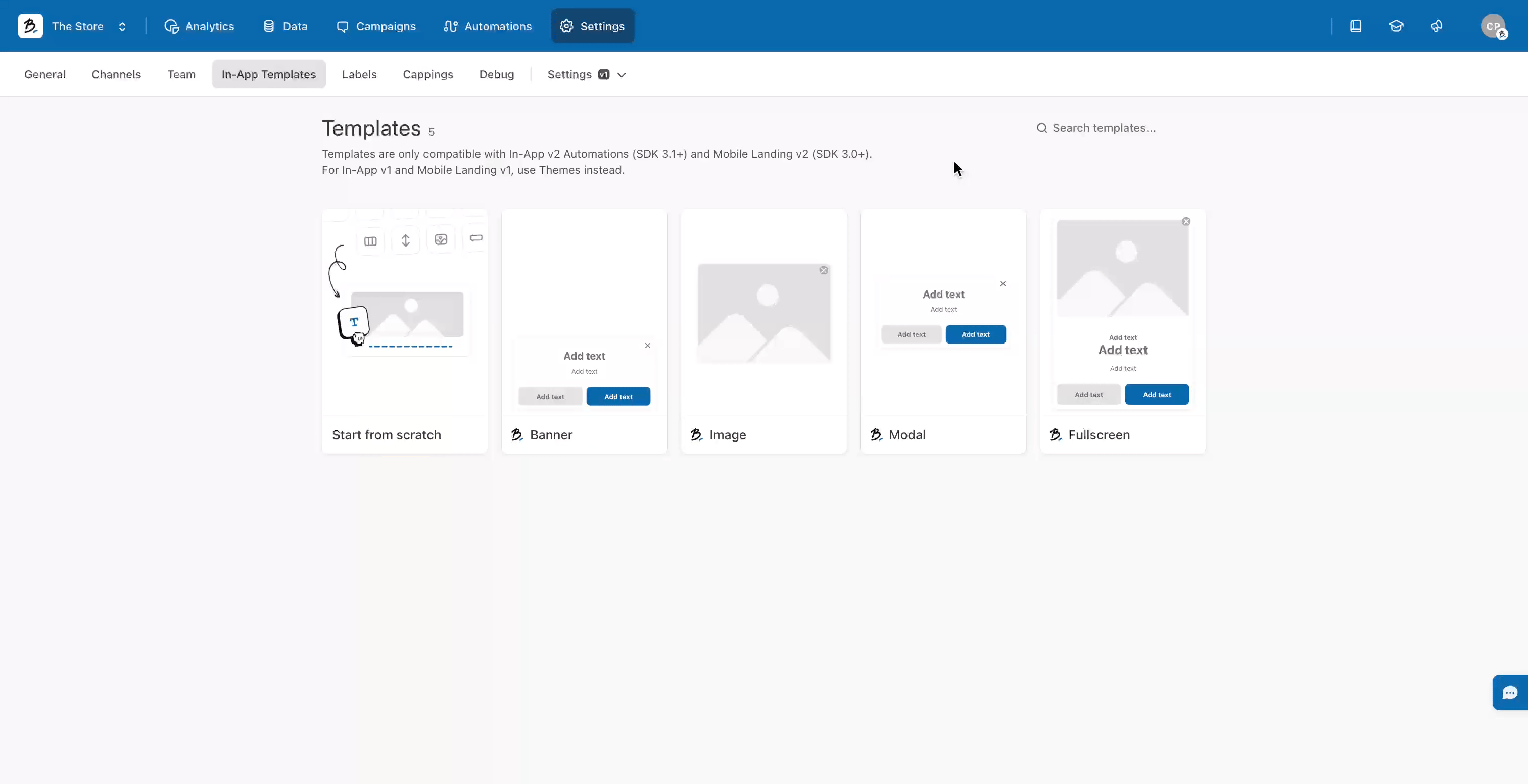This screenshot has height=784, width=1528.
Task: Open the announcements megaphone icon
Action: (1436, 26)
